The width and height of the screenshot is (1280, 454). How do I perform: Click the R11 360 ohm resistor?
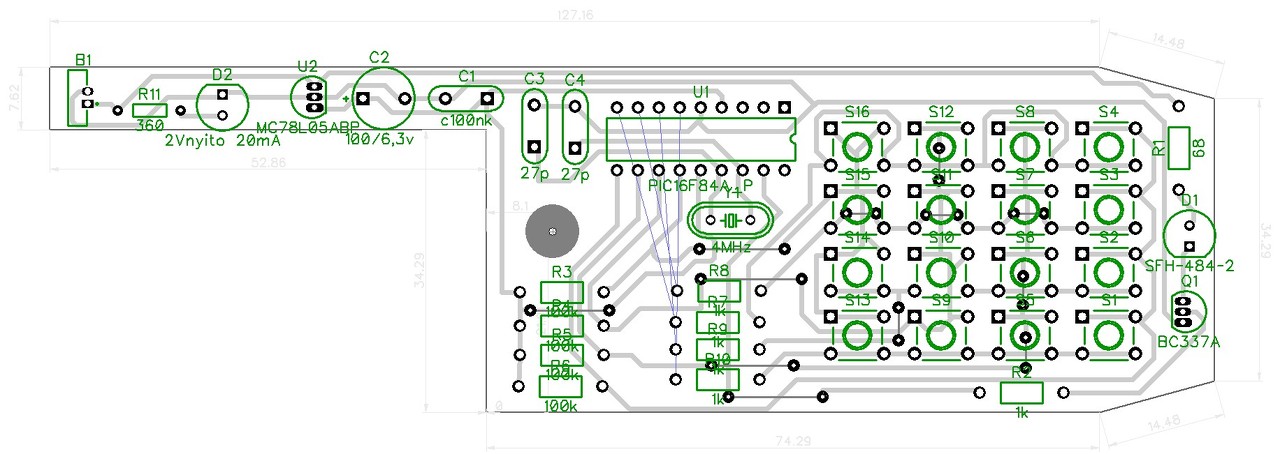[x=150, y=110]
